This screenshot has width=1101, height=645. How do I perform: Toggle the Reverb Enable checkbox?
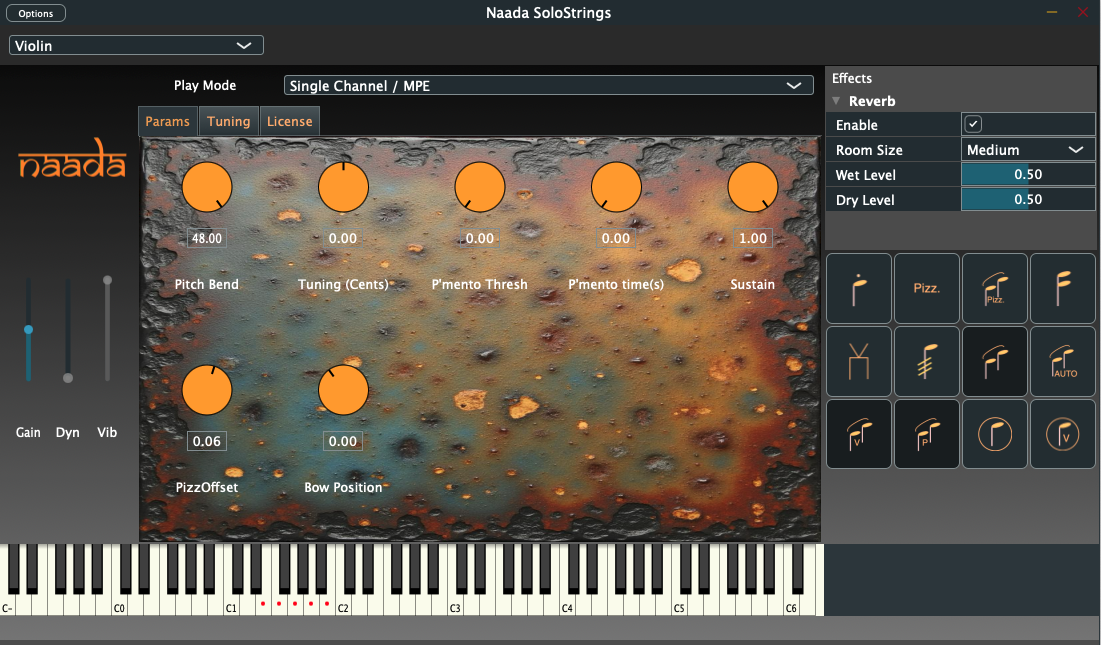(973, 124)
